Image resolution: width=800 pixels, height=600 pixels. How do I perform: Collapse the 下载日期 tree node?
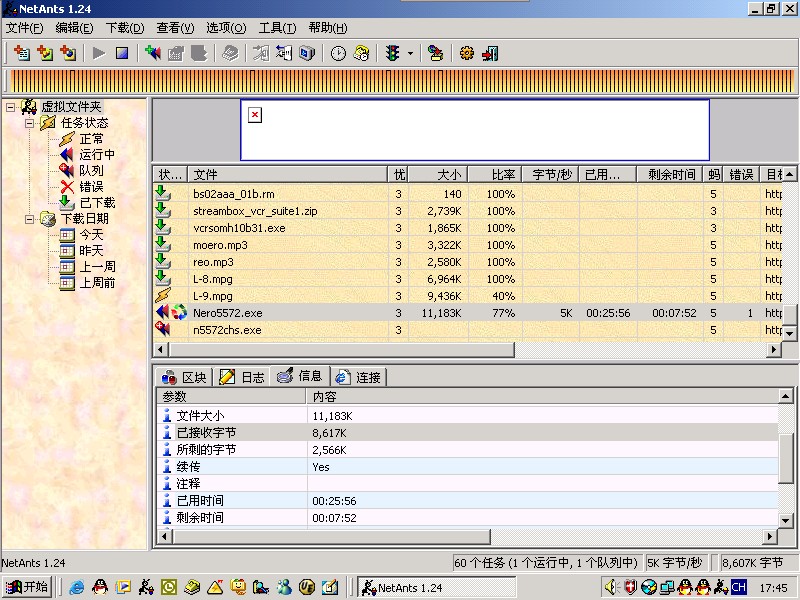pos(30,219)
